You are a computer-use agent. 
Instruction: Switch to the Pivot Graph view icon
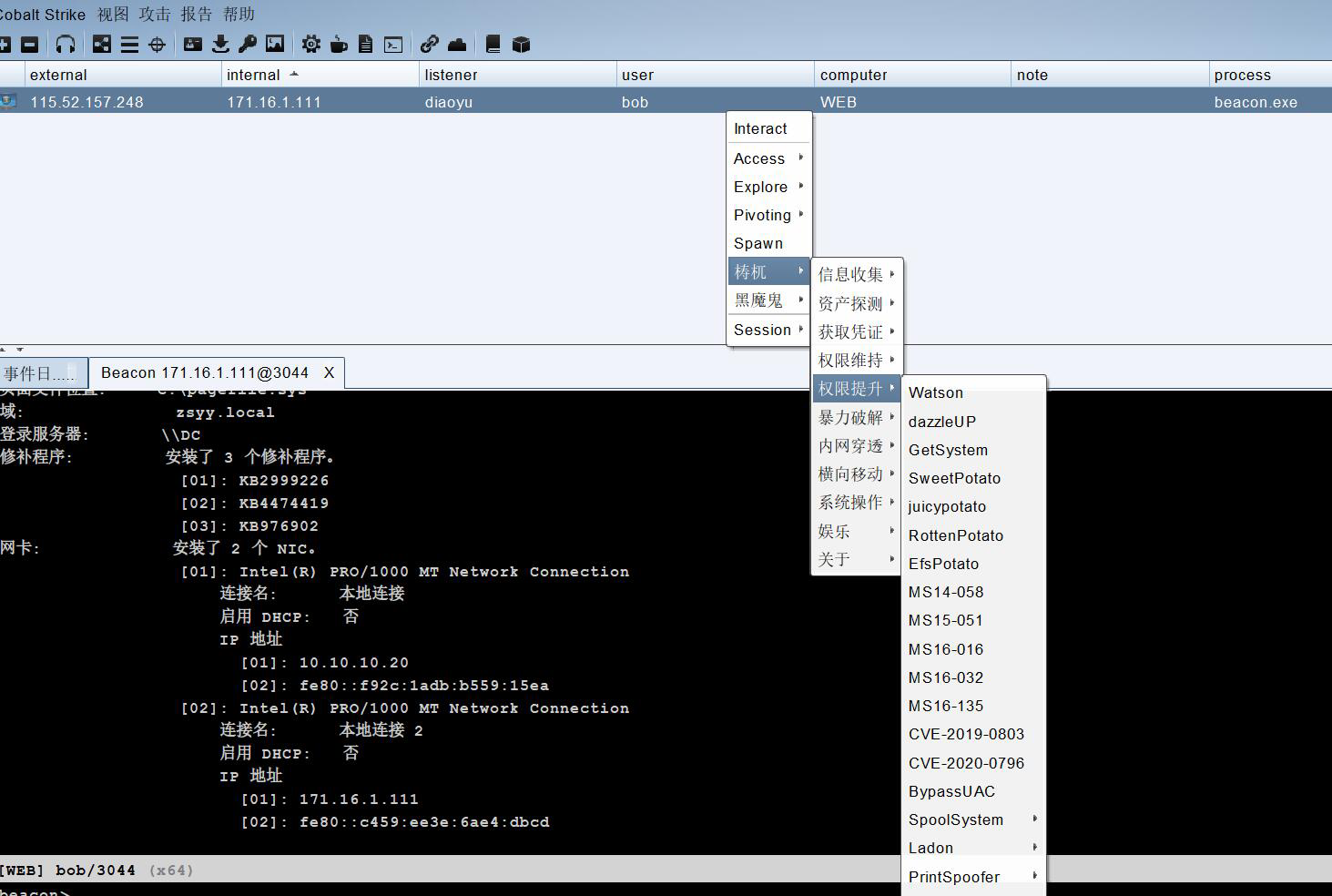tap(102, 44)
